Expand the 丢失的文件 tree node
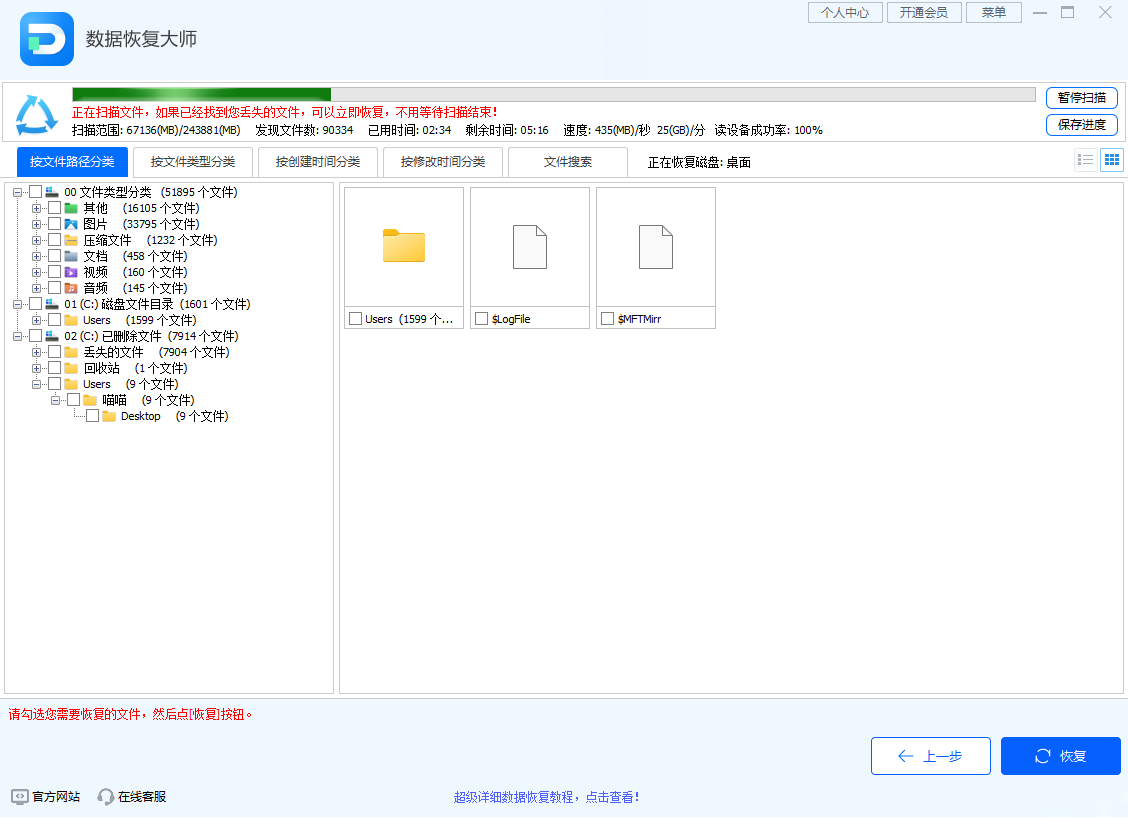Image resolution: width=1128 pixels, height=818 pixels. coord(36,352)
